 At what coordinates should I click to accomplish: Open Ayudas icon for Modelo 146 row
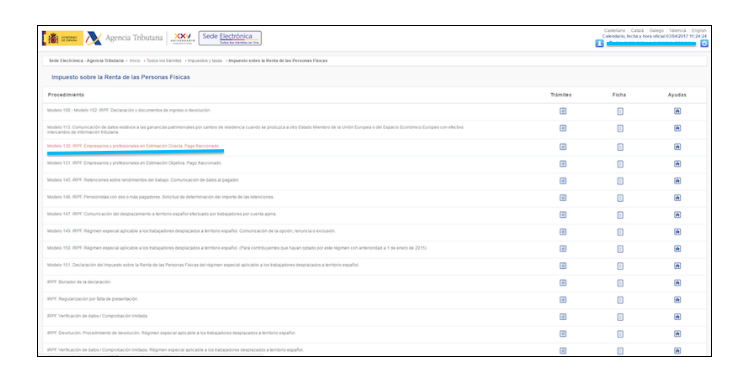tap(677, 198)
